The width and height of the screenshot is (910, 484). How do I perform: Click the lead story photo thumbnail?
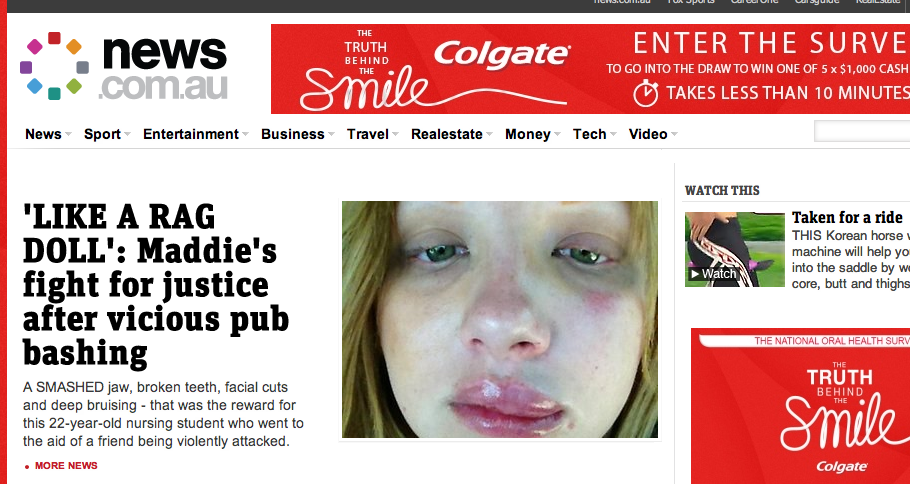pyautogui.click(x=500, y=319)
